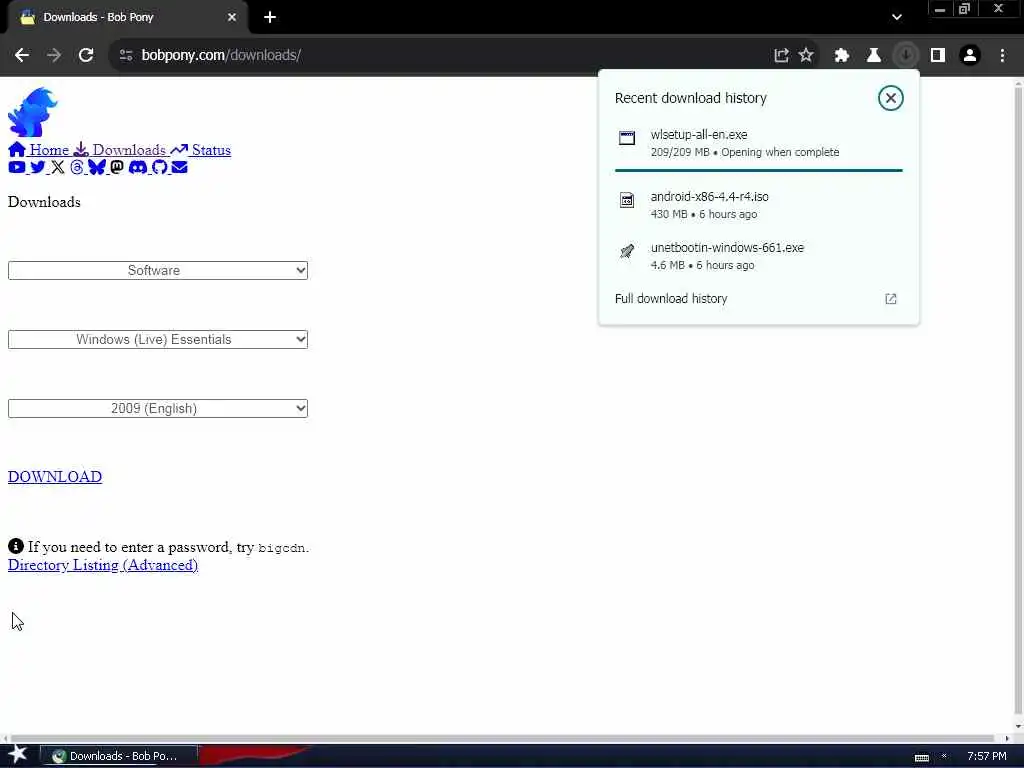
Task: Open Directory Listing (Advanced) link
Action: pos(103,565)
